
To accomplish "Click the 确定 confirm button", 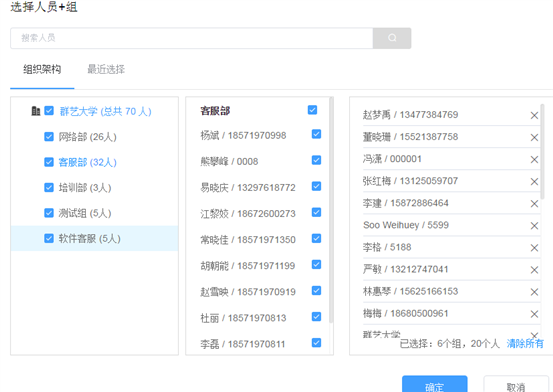I will click(x=434, y=385).
